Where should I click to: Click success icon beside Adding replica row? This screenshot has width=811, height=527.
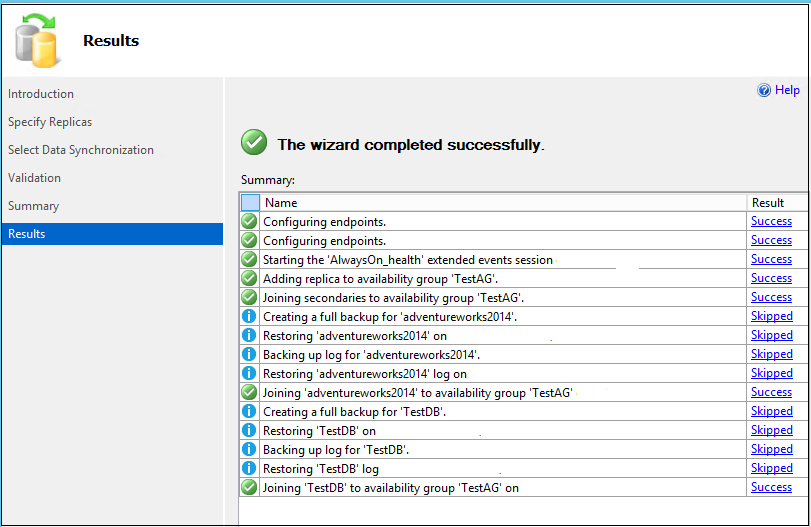250,278
